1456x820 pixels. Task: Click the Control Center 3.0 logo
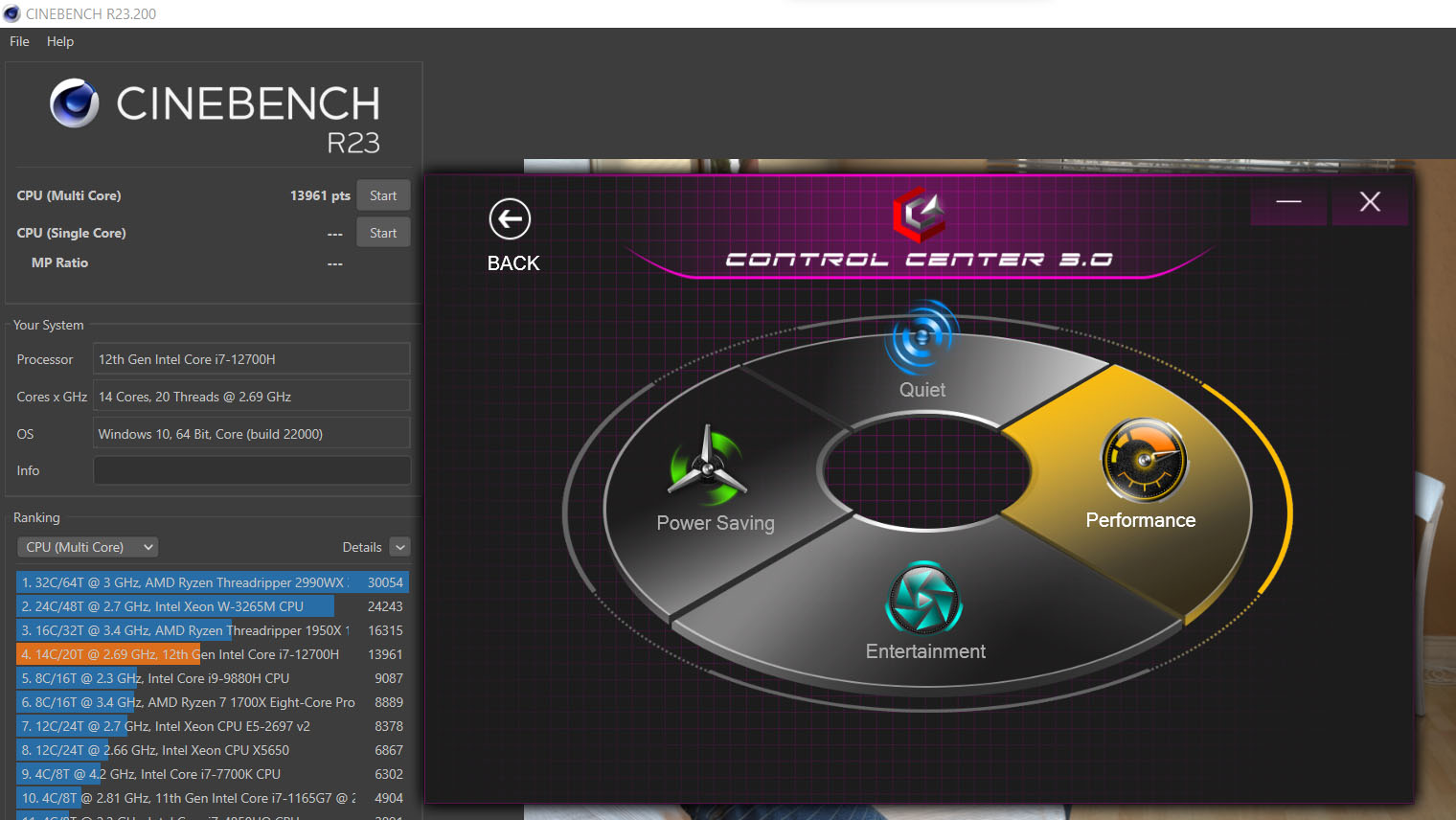tap(920, 215)
